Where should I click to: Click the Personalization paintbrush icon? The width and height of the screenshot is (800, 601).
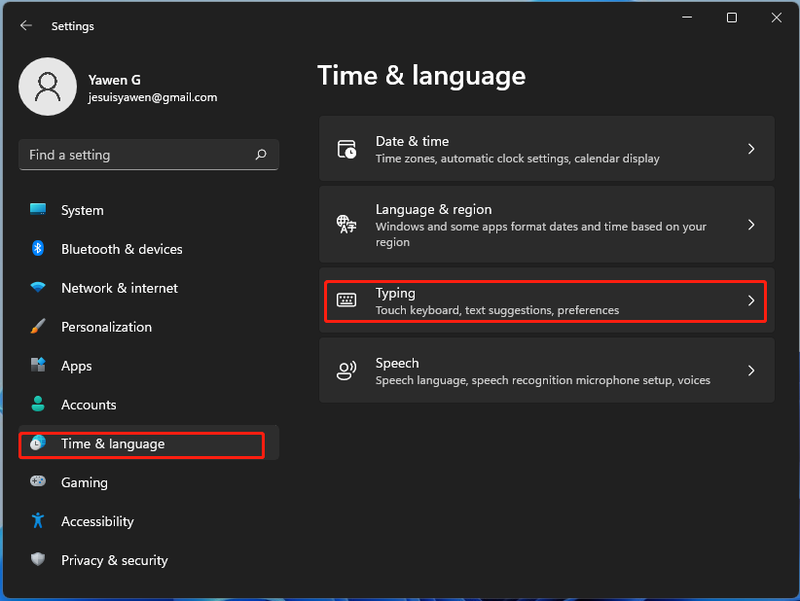38,327
